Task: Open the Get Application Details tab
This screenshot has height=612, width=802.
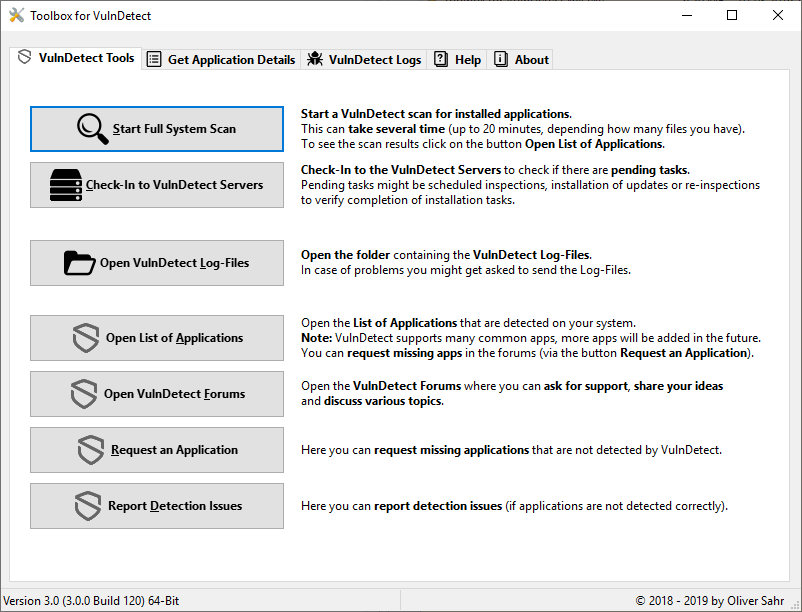Action: 221,59
